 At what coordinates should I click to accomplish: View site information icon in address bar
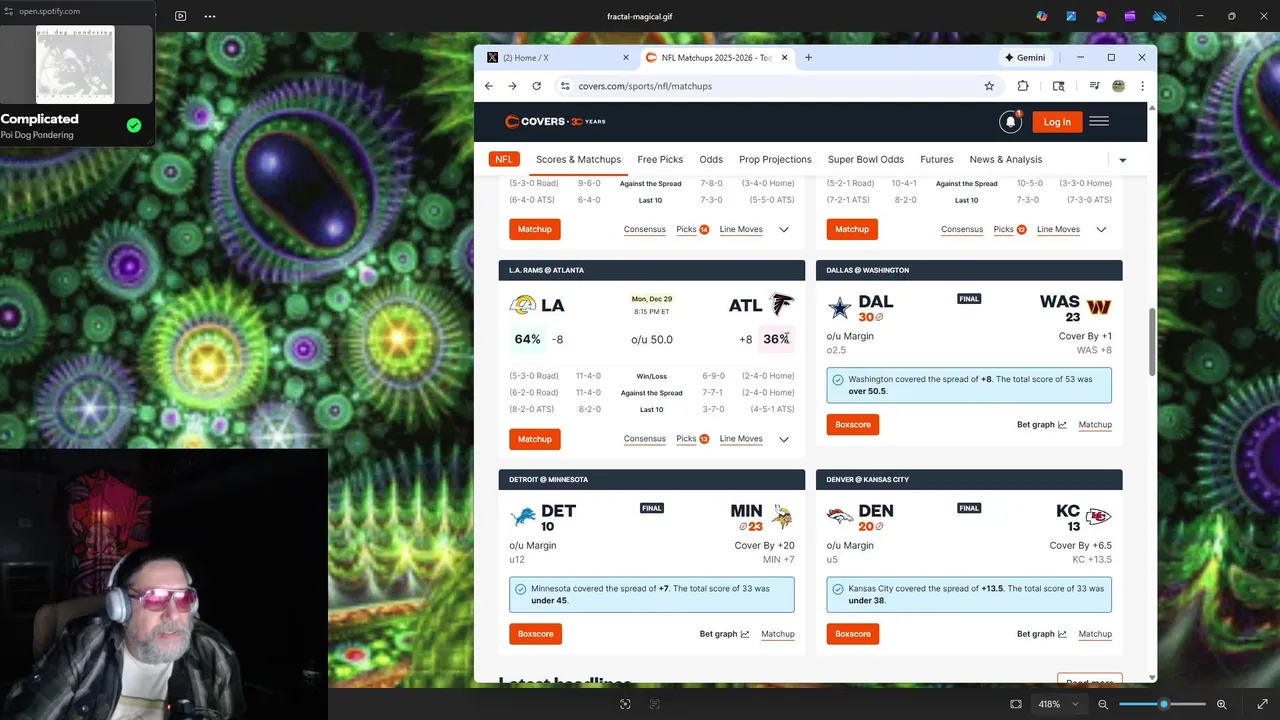coord(565,86)
